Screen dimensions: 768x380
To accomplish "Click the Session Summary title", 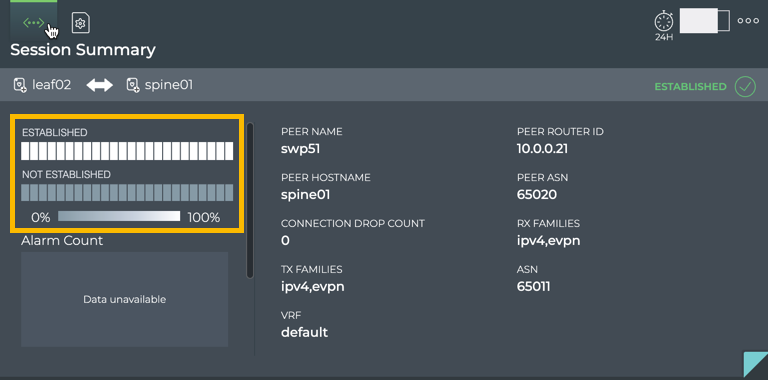I will click(x=83, y=50).
